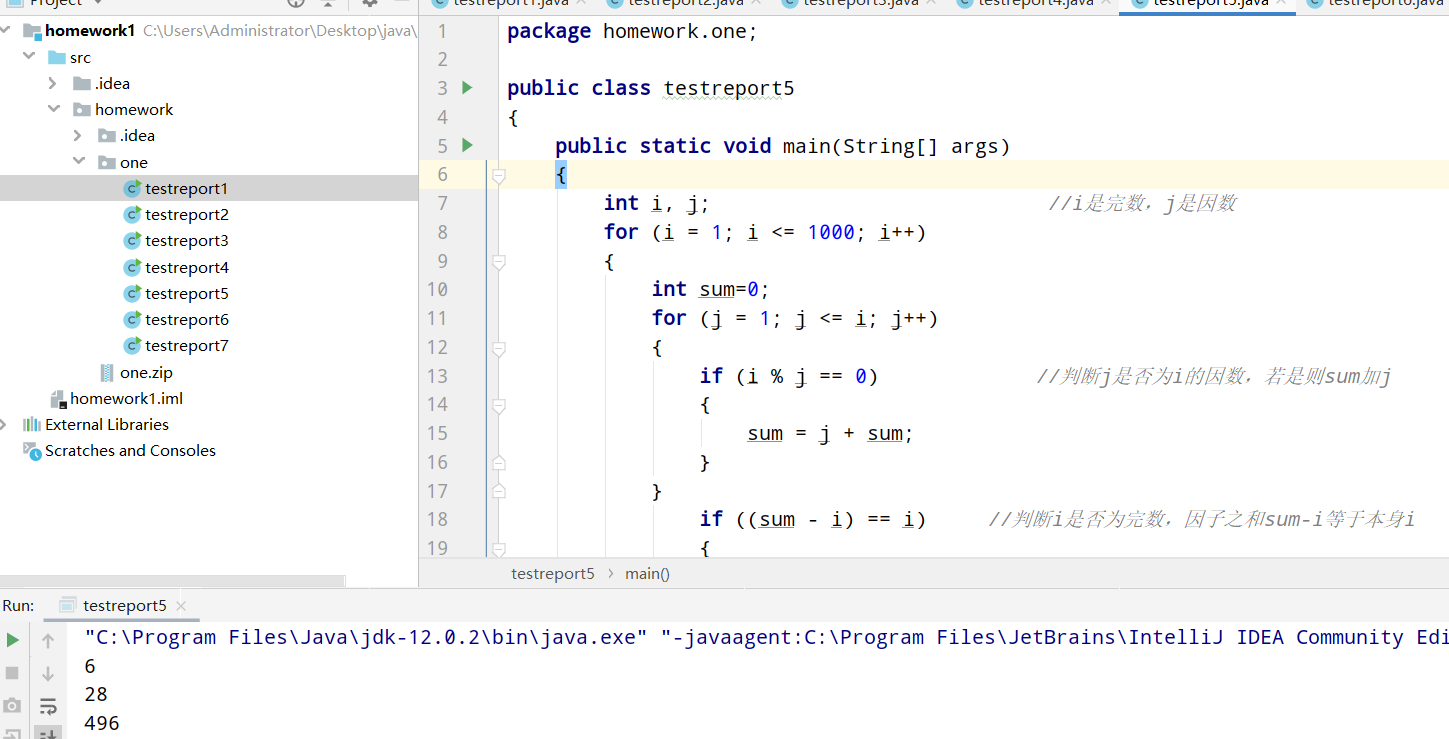Click the homework1 module icon
Screen dimensions: 1449x739
[x=32, y=31]
